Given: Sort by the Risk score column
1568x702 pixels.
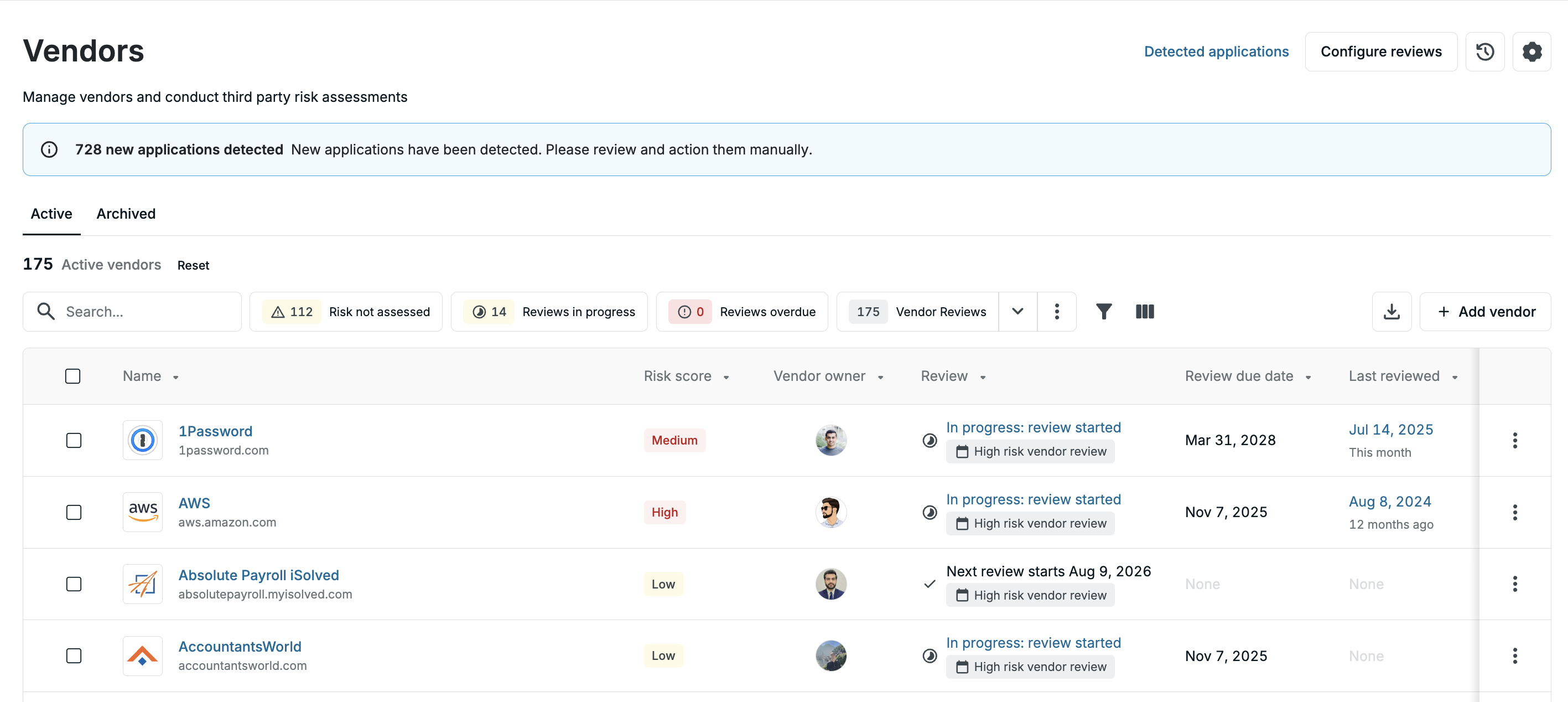Looking at the screenshot, I should coord(686,376).
